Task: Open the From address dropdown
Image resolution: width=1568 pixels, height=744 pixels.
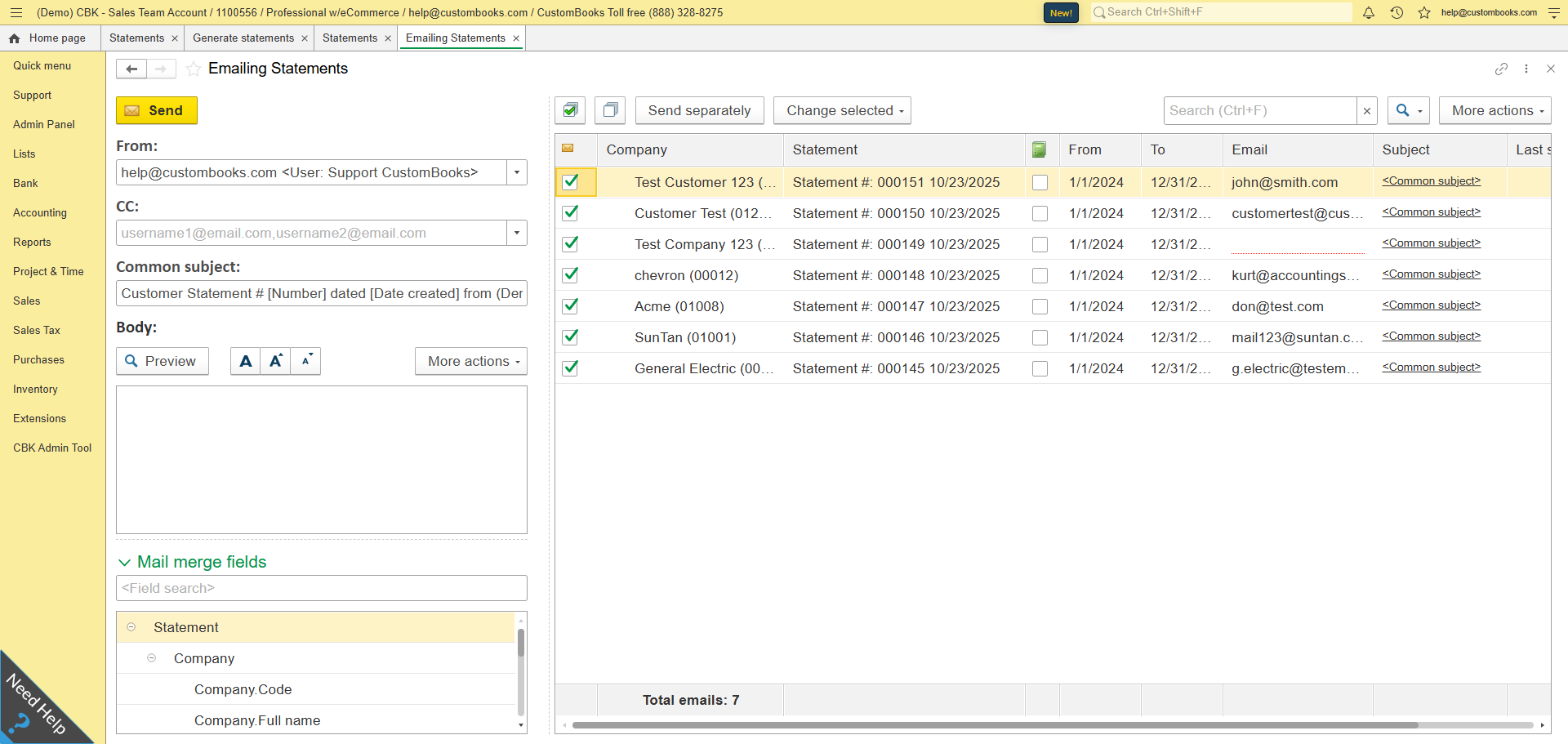Action: coord(517,172)
